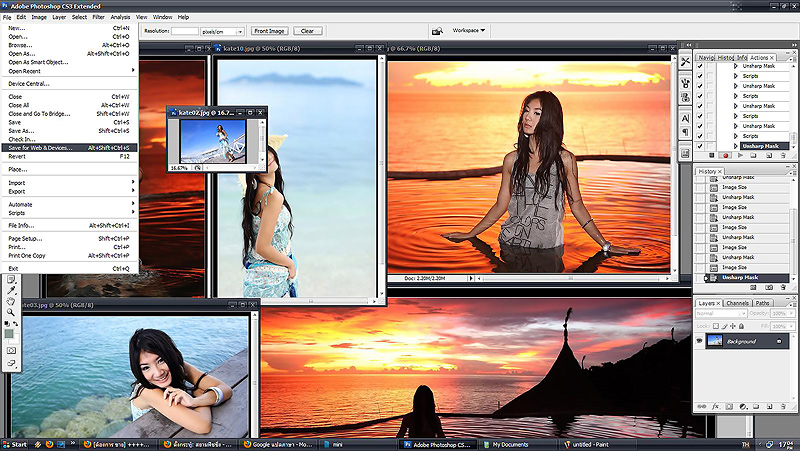Create new fill or adjustment layer
Screen dimensions: 800x451
click(x=743, y=407)
